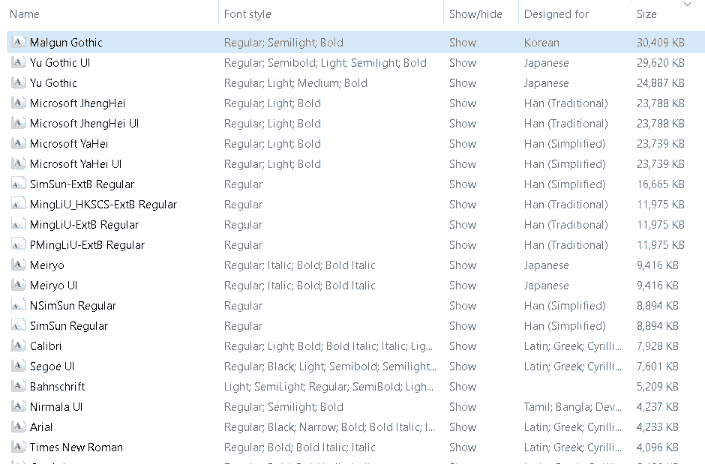The height and width of the screenshot is (464, 705).
Task: Click Times New Roman font name text
Action: [76, 447]
